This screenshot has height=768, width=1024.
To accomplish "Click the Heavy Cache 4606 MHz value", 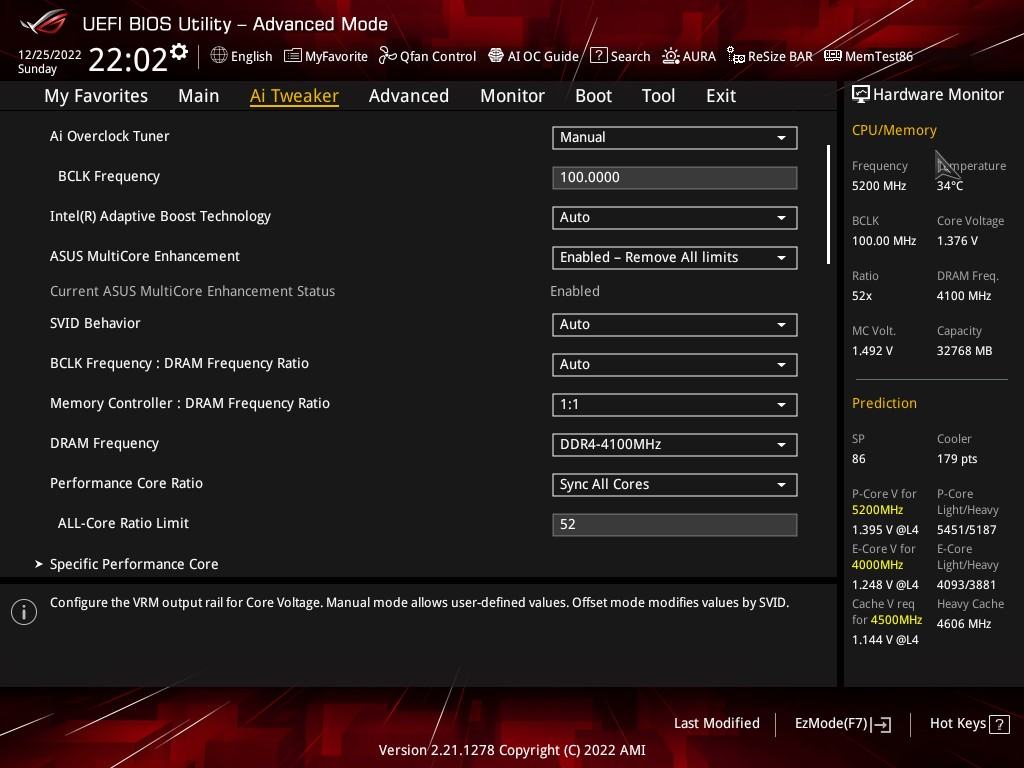I will (964, 624).
